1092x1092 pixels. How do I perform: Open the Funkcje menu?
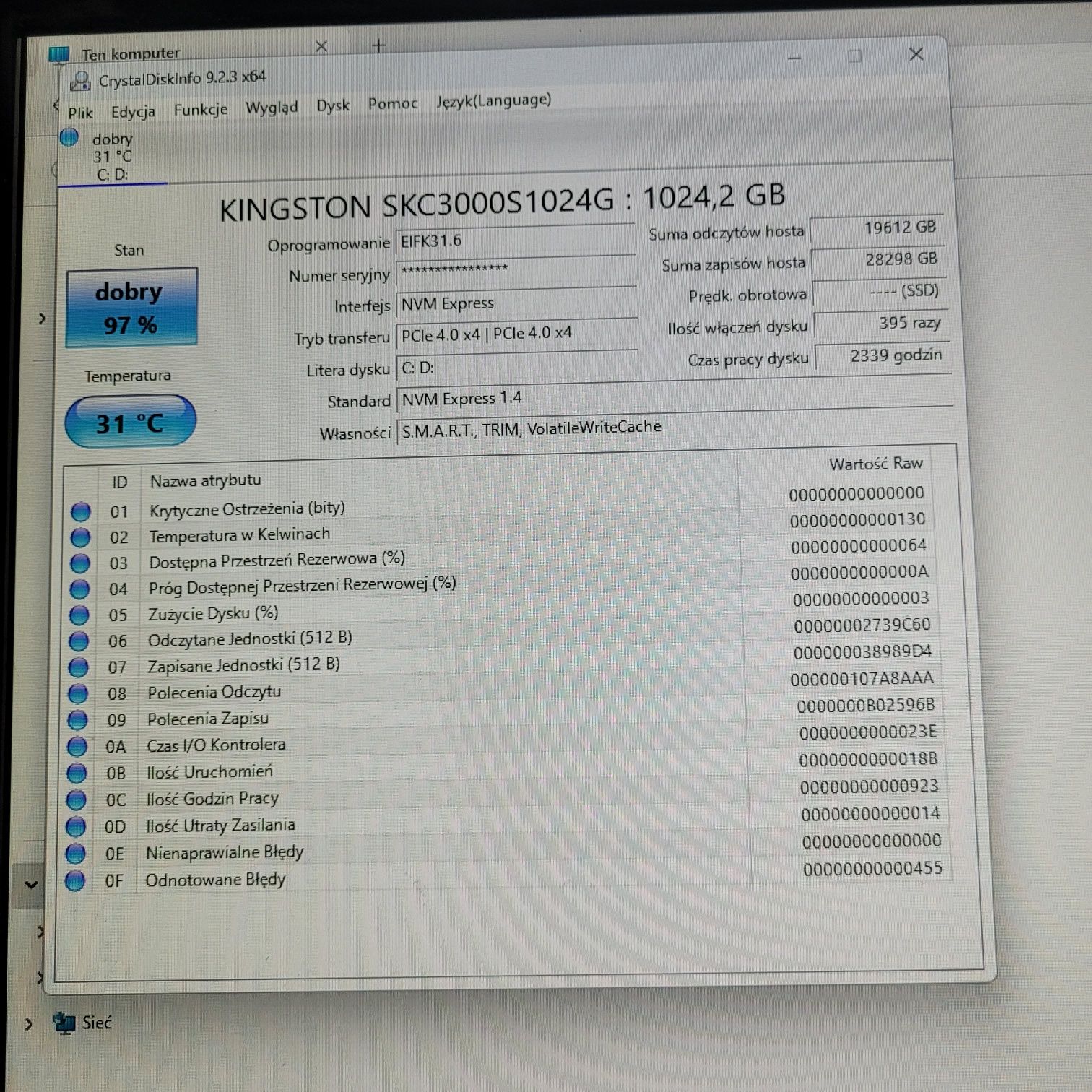tap(200, 109)
